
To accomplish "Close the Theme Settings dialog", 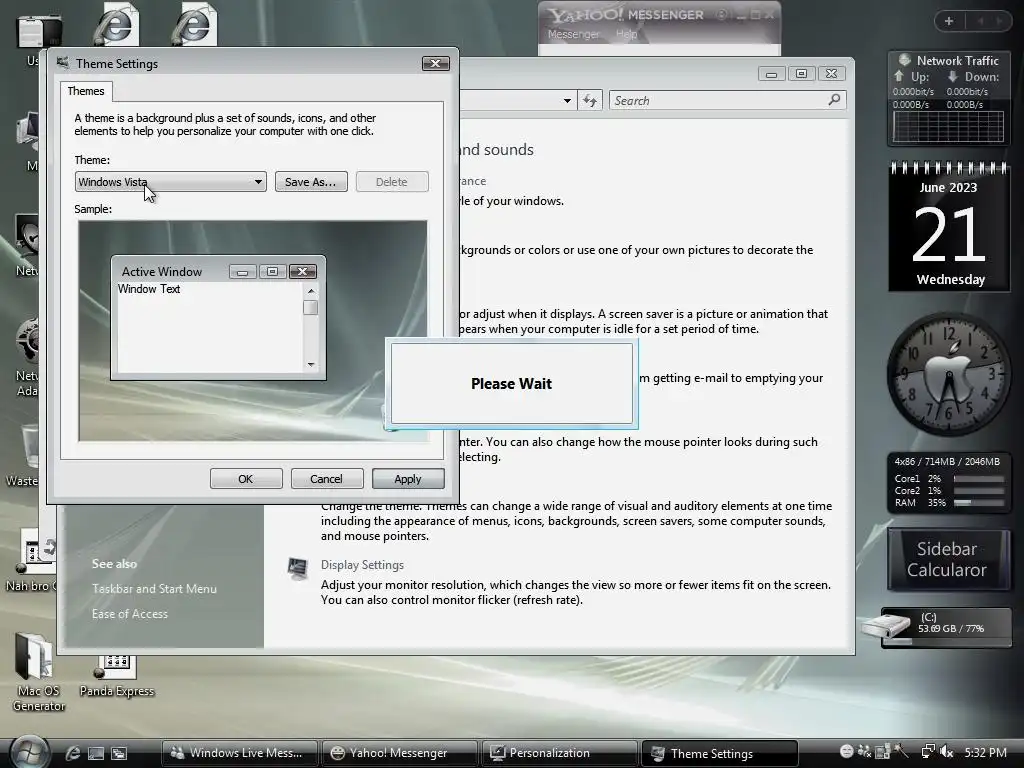I will click(x=436, y=63).
